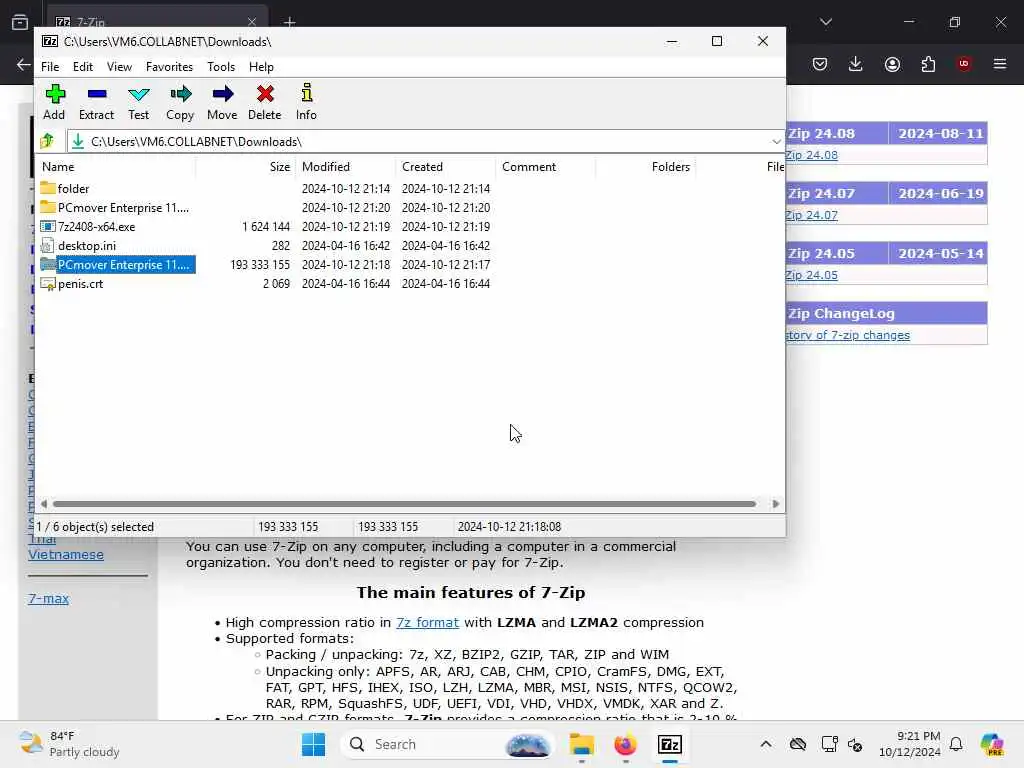Screen dimensions: 1024x768
Task: Click the Firefox back arrow
Action: (x=24, y=64)
